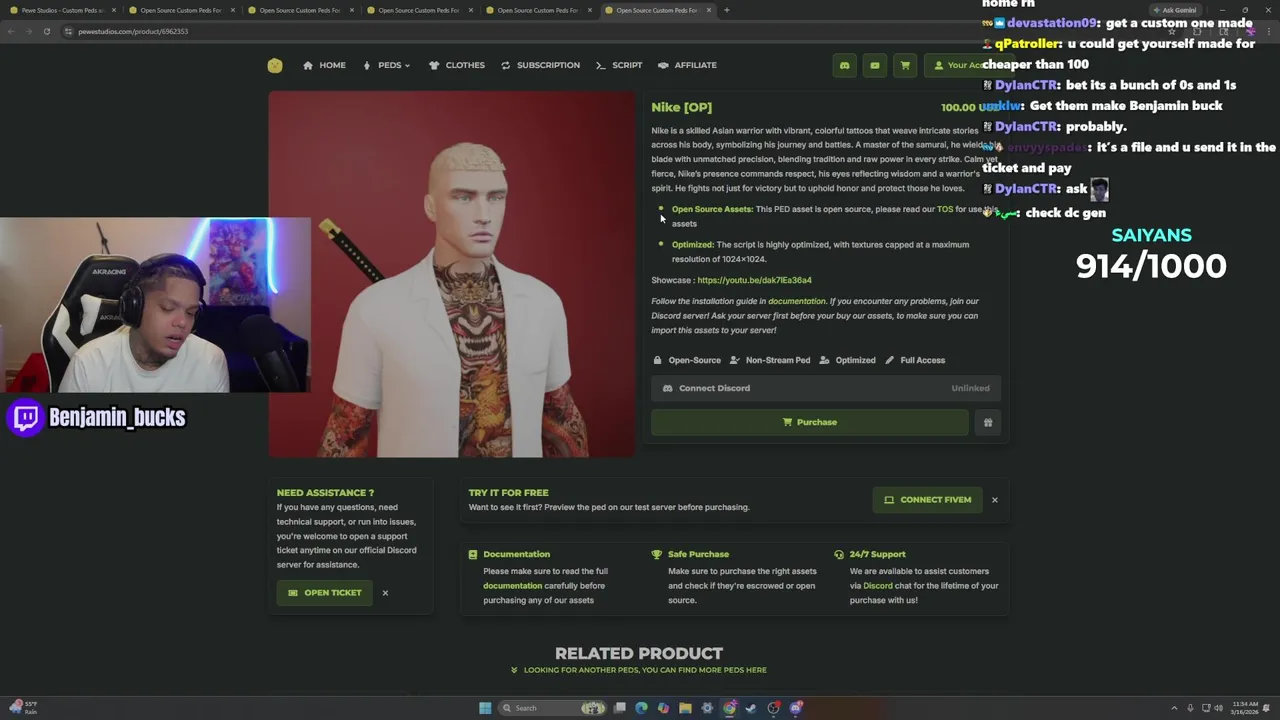Expand the PEDS dropdown menu

(x=386, y=65)
